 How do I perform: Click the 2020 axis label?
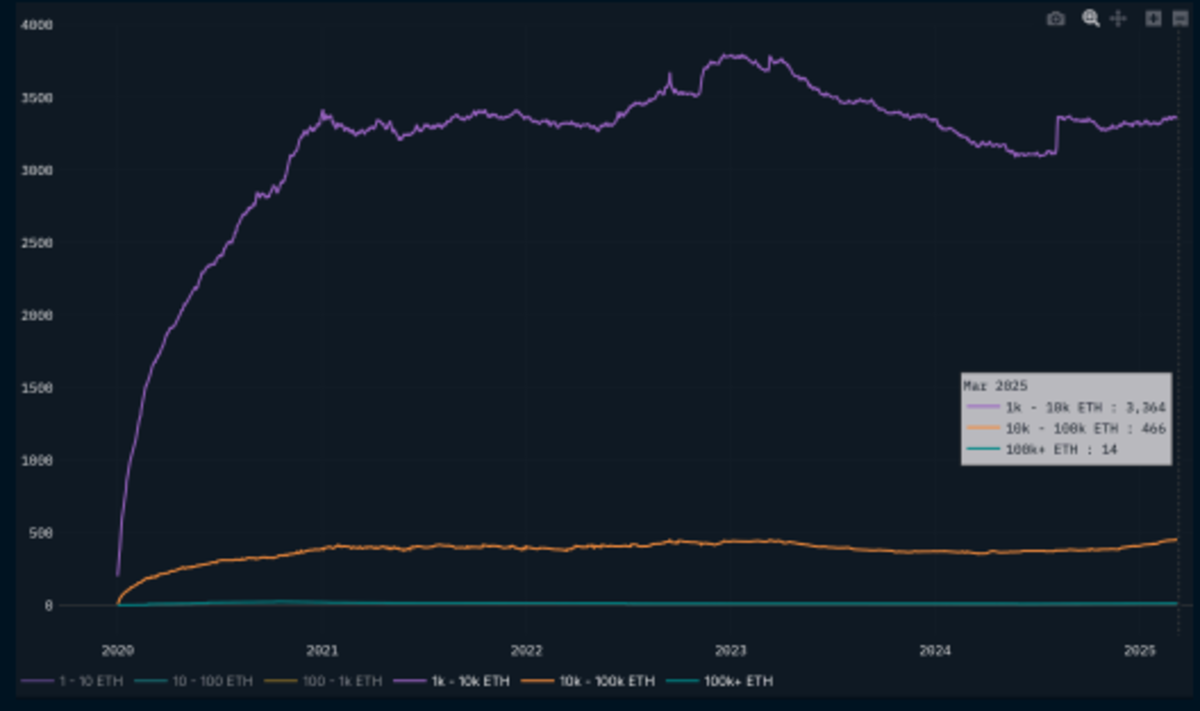[x=120, y=648]
